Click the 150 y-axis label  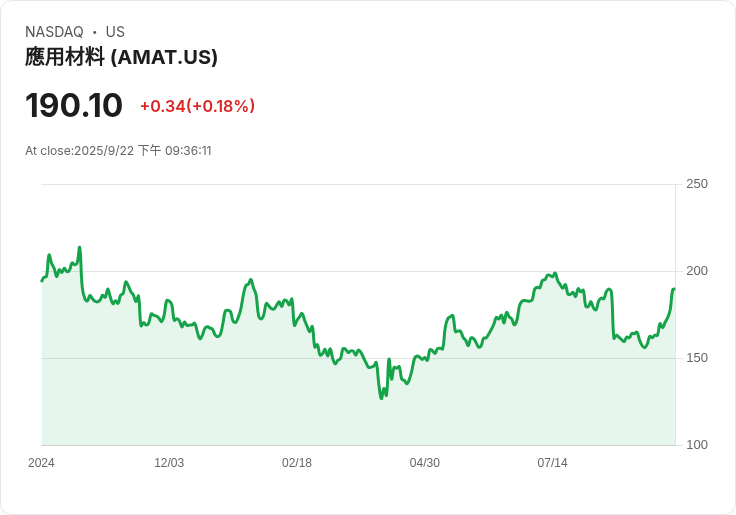(x=697, y=358)
